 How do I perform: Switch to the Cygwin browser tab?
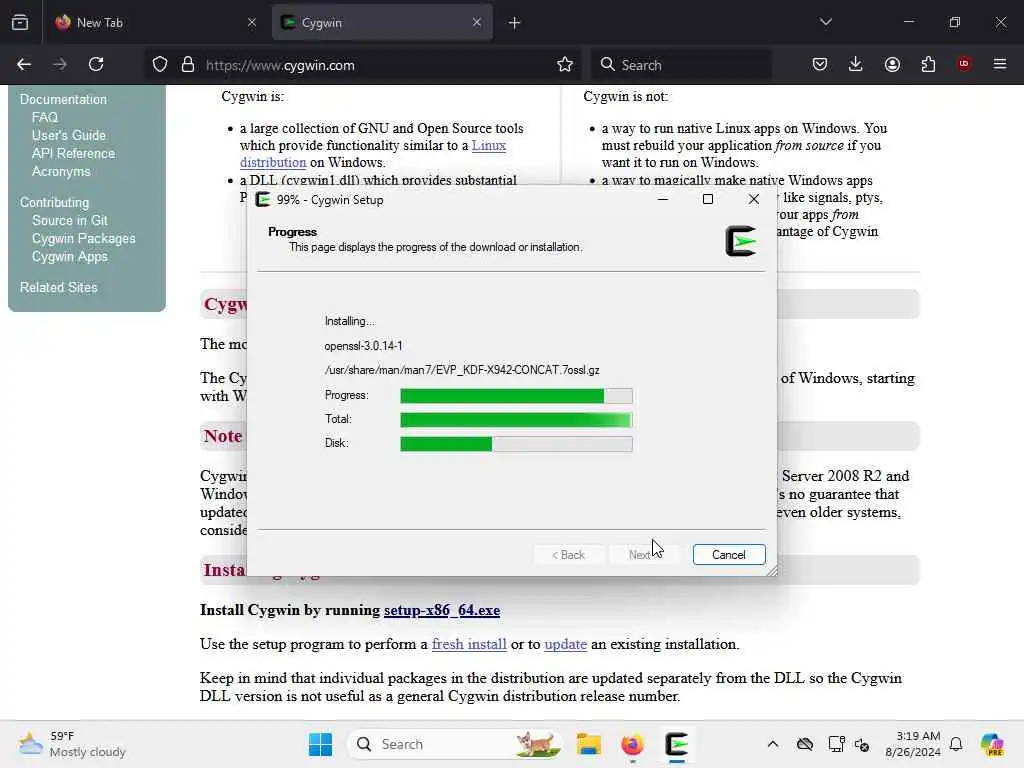[x=382, y=22]
